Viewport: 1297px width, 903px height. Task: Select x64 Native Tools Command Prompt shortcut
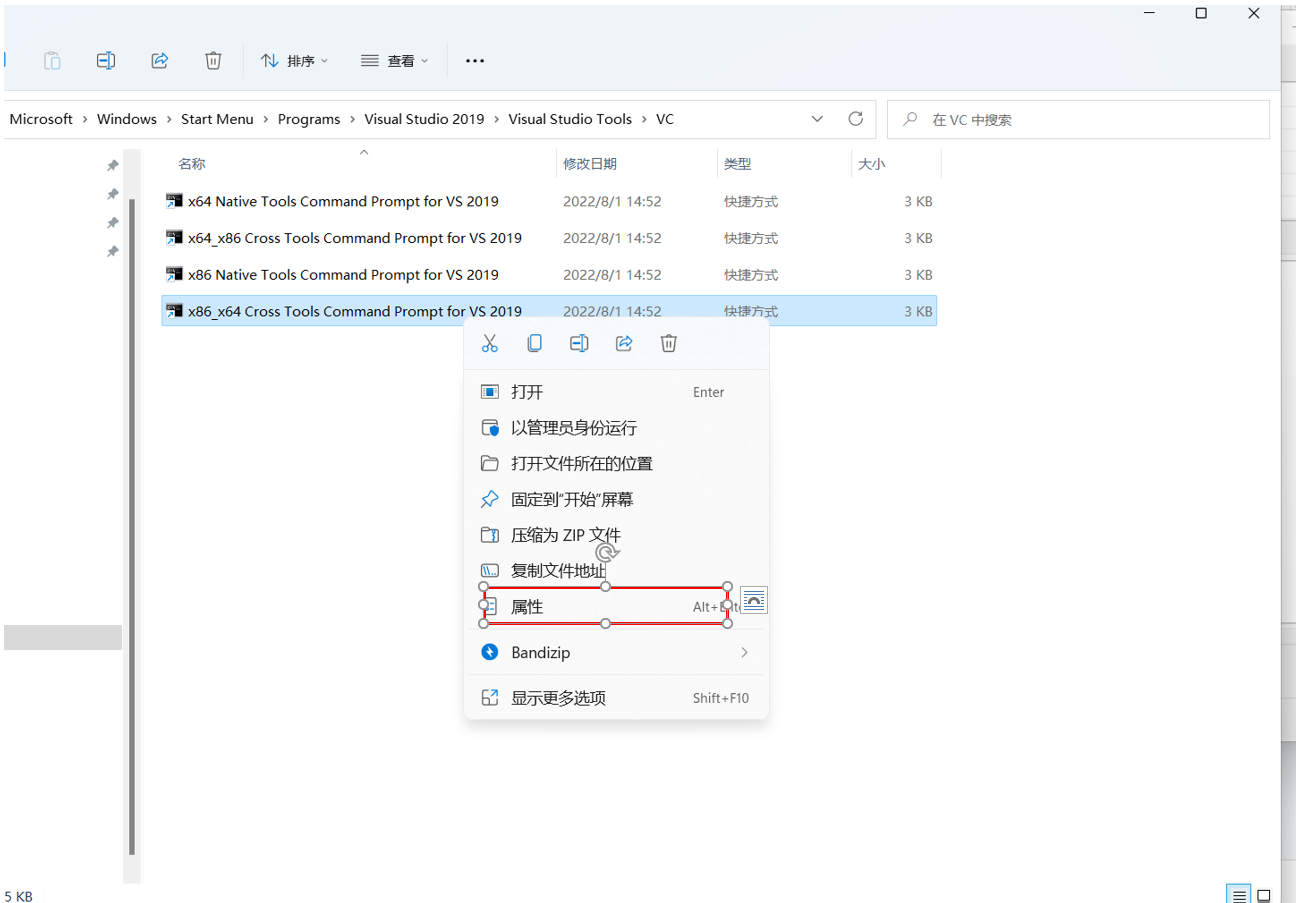coord(342,202)
